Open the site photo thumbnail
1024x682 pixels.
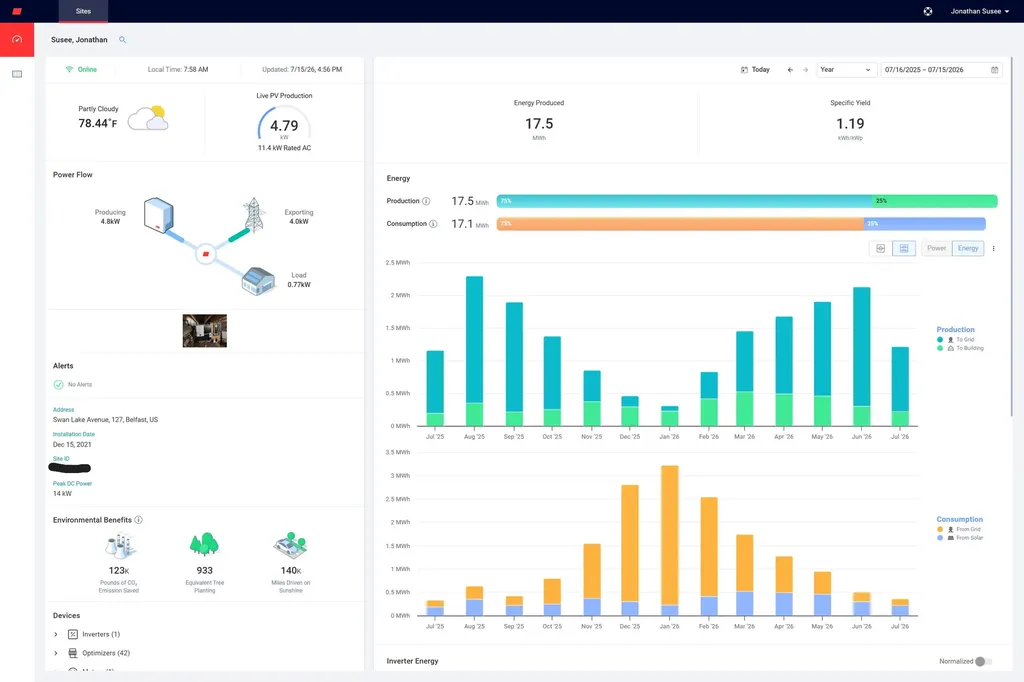[204, 331]
